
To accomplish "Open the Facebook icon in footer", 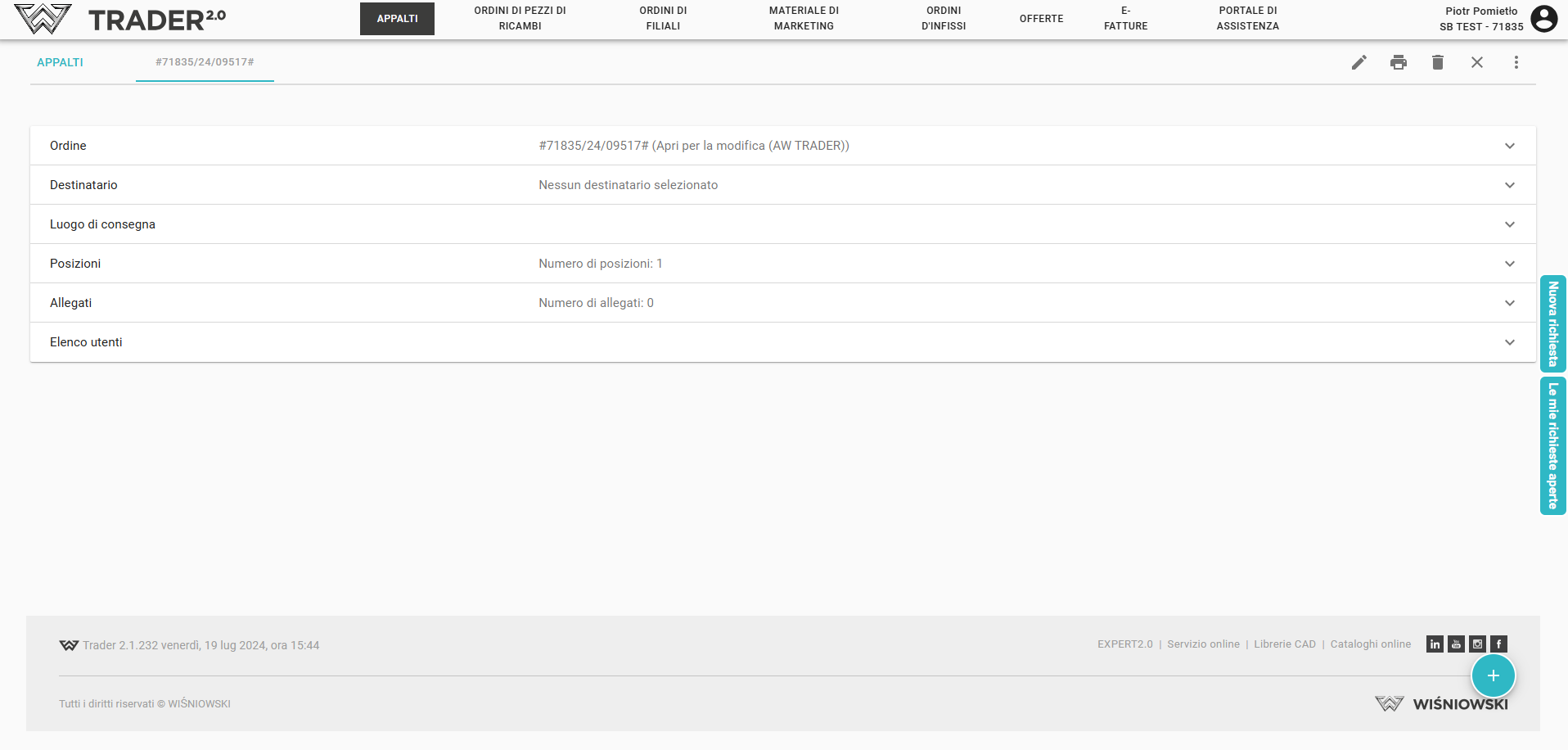I will tap(1498, 644).
